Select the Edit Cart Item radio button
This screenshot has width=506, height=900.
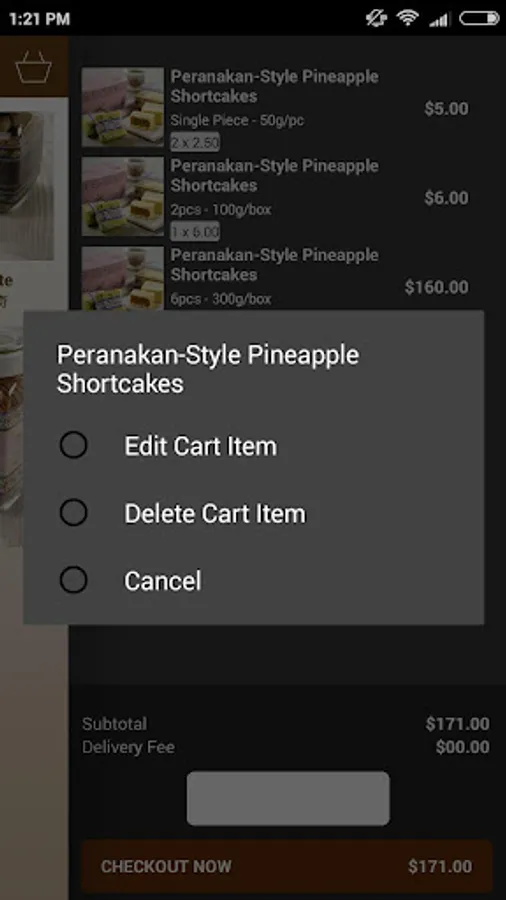coord(73,445)
